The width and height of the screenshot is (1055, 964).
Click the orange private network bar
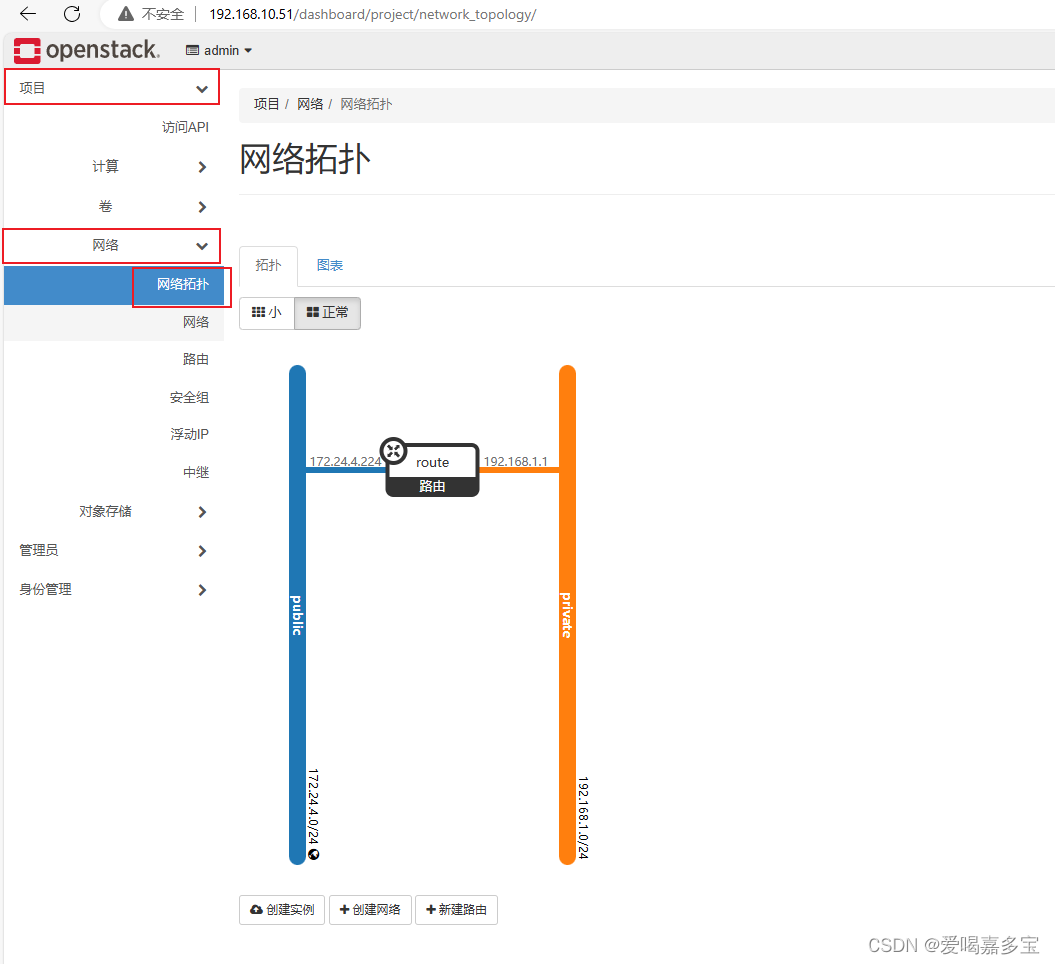click(567, 615)
